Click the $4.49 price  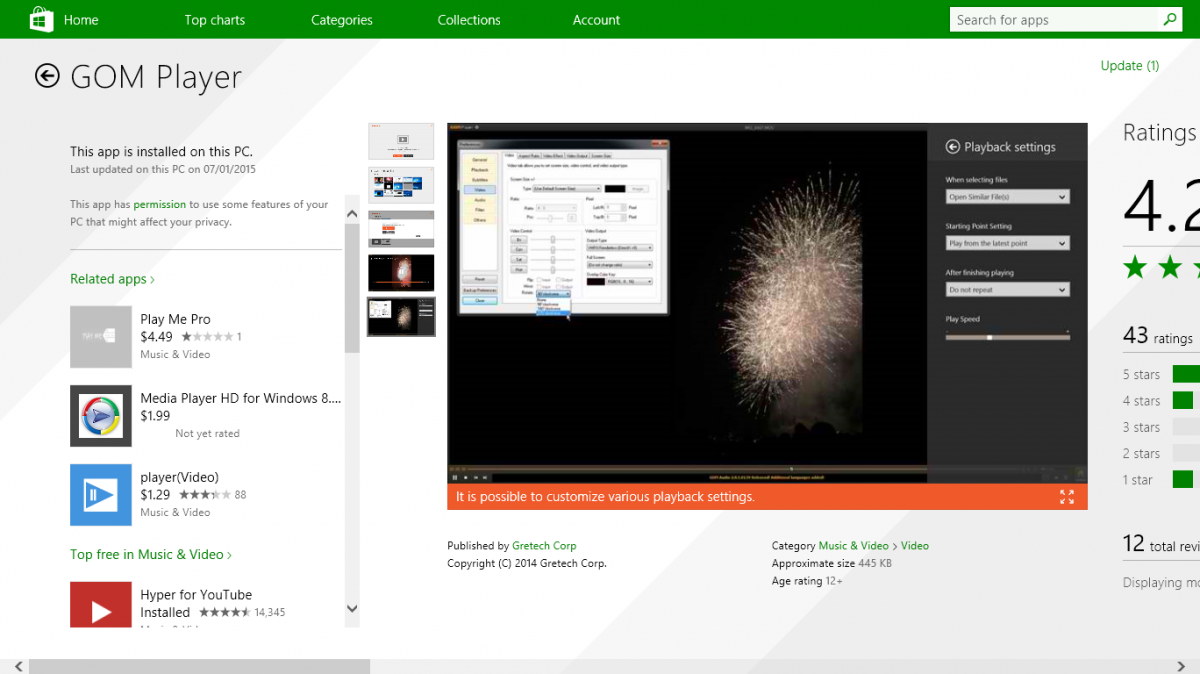157,337
